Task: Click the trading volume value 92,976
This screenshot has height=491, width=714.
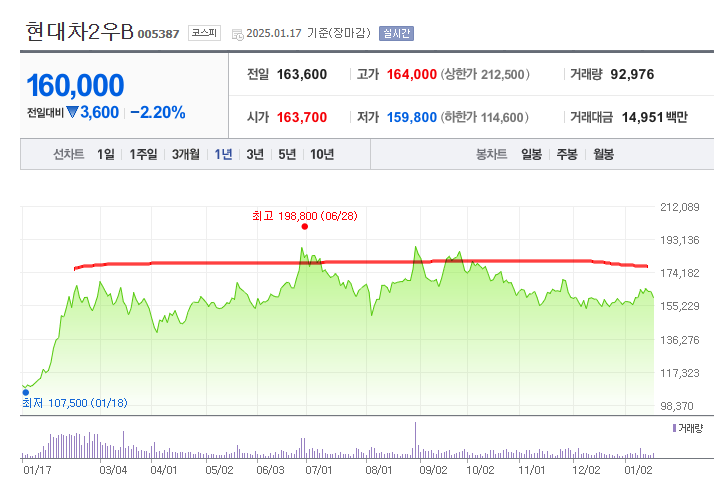Action: (632, 74)
